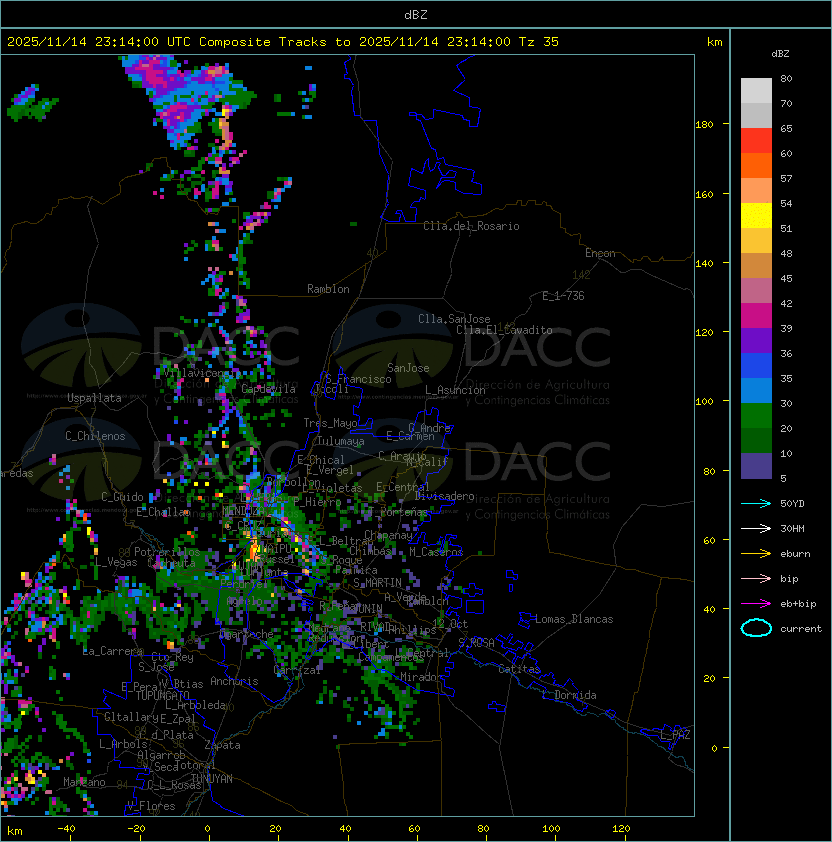Click the 'Divisadero' map label

pos(444,496)
